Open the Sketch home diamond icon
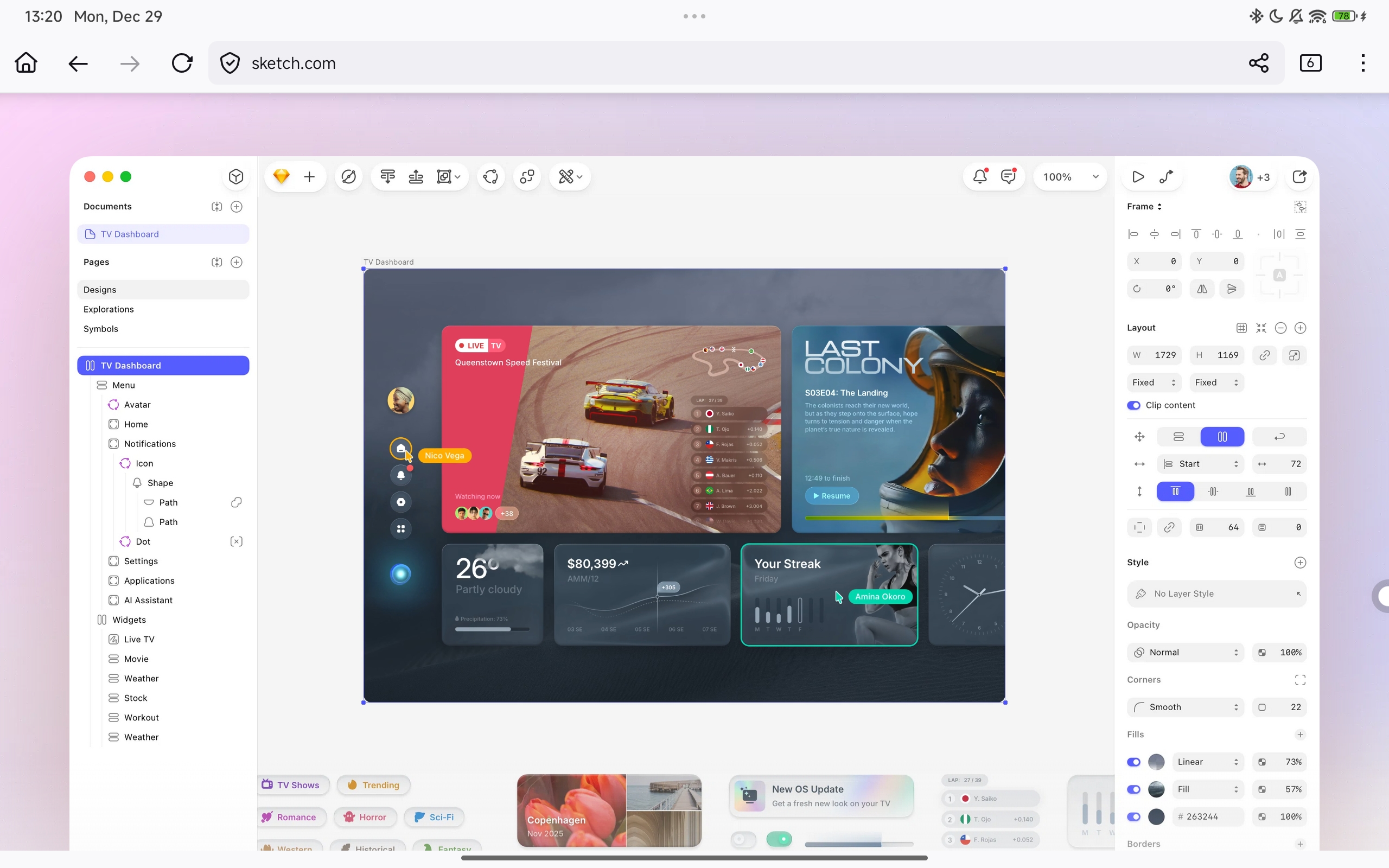 (281, 176)
